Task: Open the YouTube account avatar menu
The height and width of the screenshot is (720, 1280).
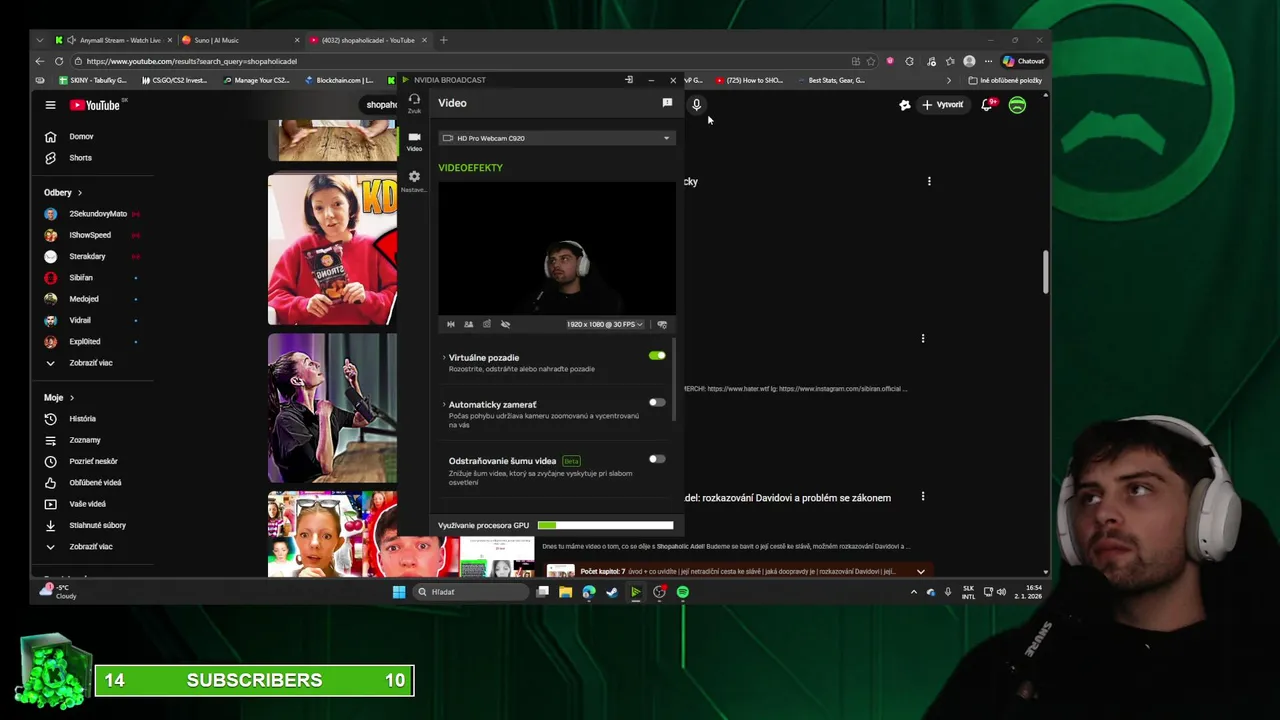Action: tap(1017, 104)
